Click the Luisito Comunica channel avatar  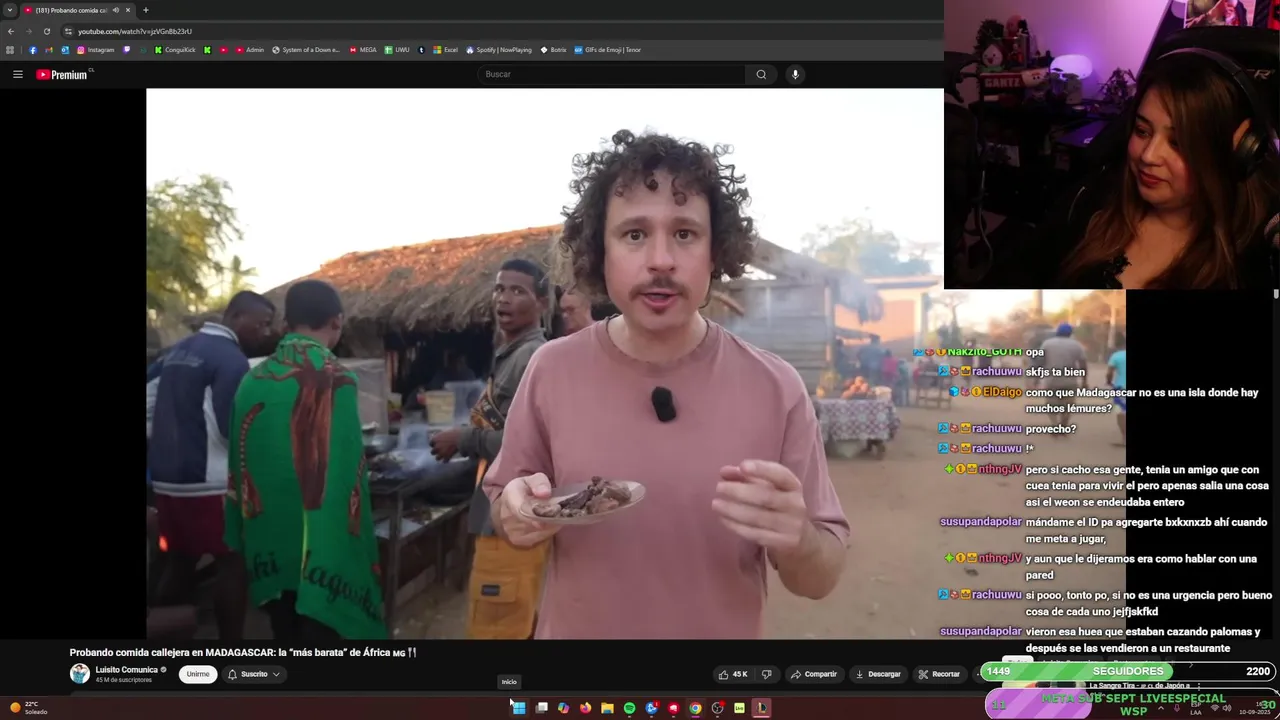79,674
